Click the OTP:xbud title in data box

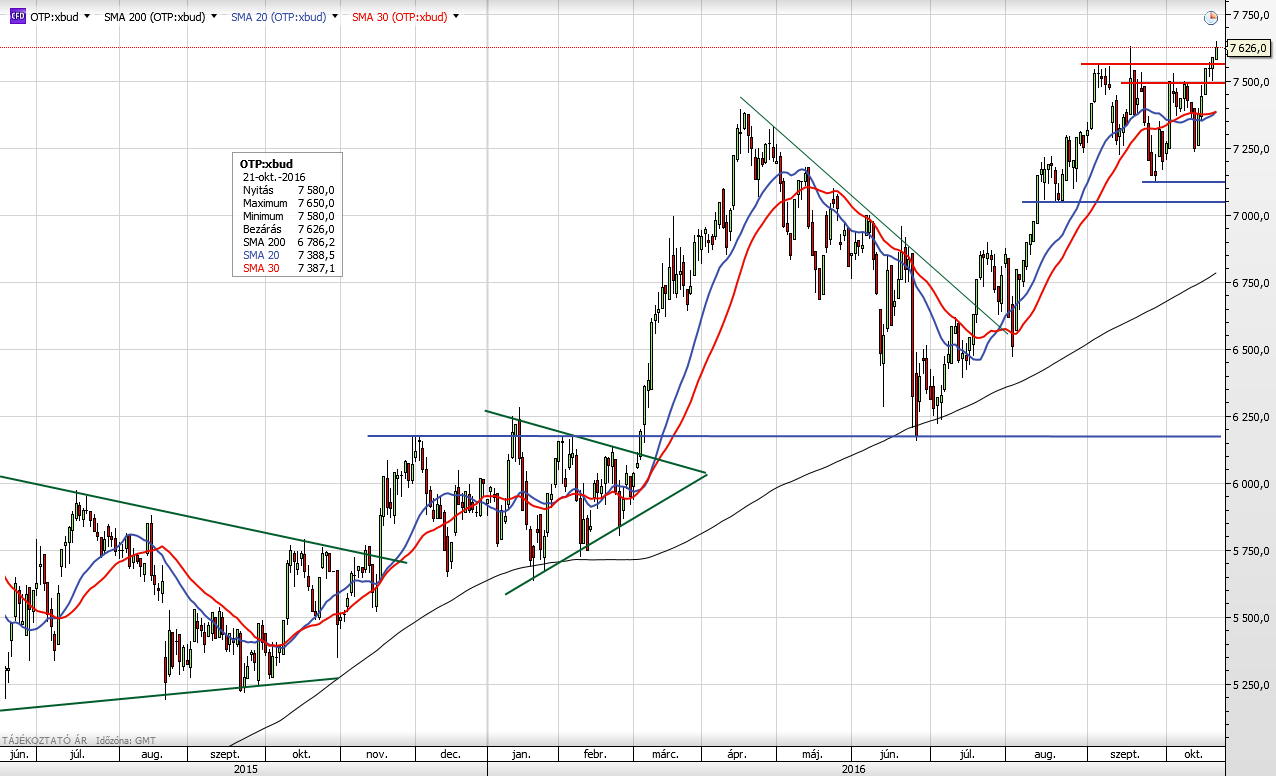pyautogui.click(x=266, y=163)
